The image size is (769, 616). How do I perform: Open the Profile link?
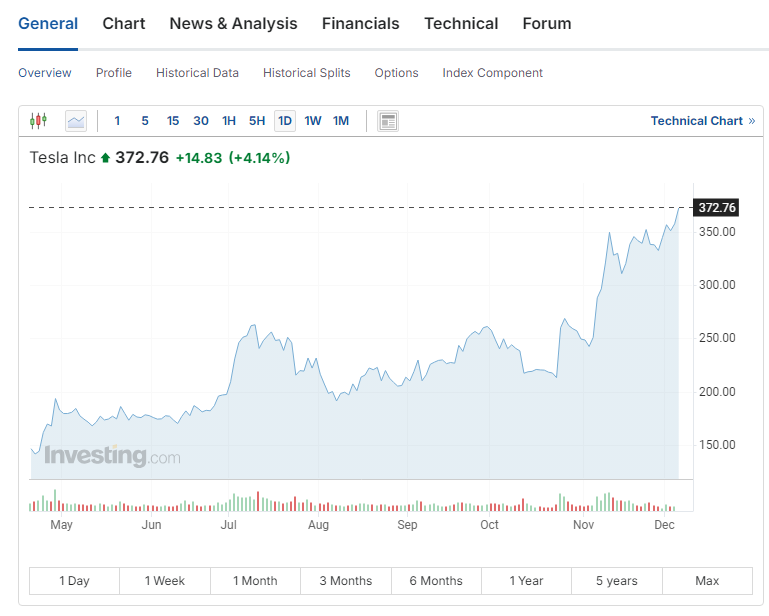(114, 73)
